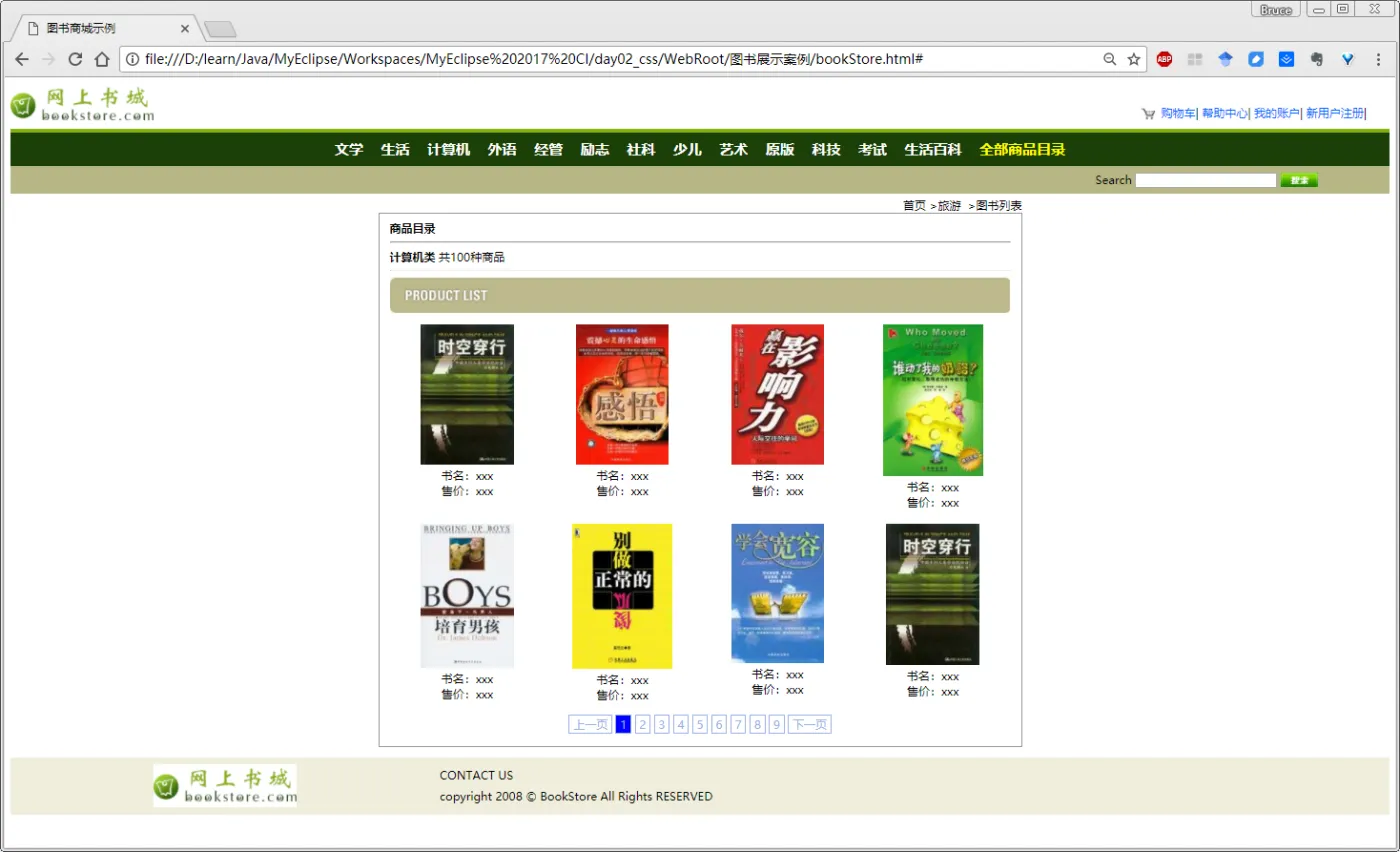Open the 励志 category
Screen dimensions: 1400x852
pos(595,150)
